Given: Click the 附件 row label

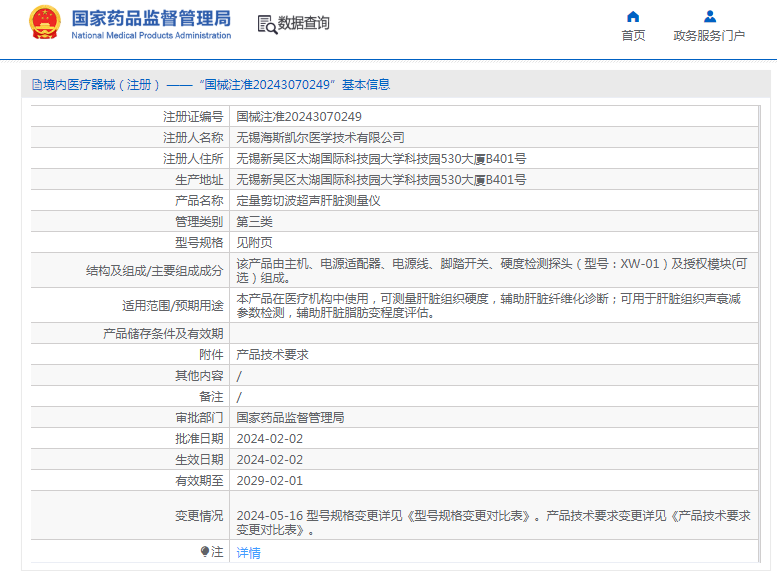Looking at the screenshot, I should coord(211,355).
